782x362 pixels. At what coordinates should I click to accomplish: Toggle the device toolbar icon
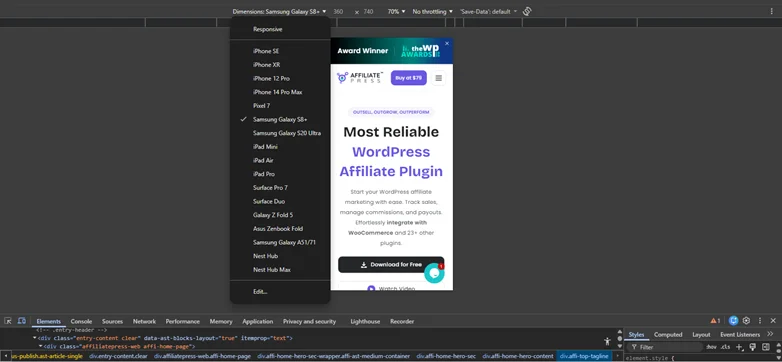(x=21, y=321)
